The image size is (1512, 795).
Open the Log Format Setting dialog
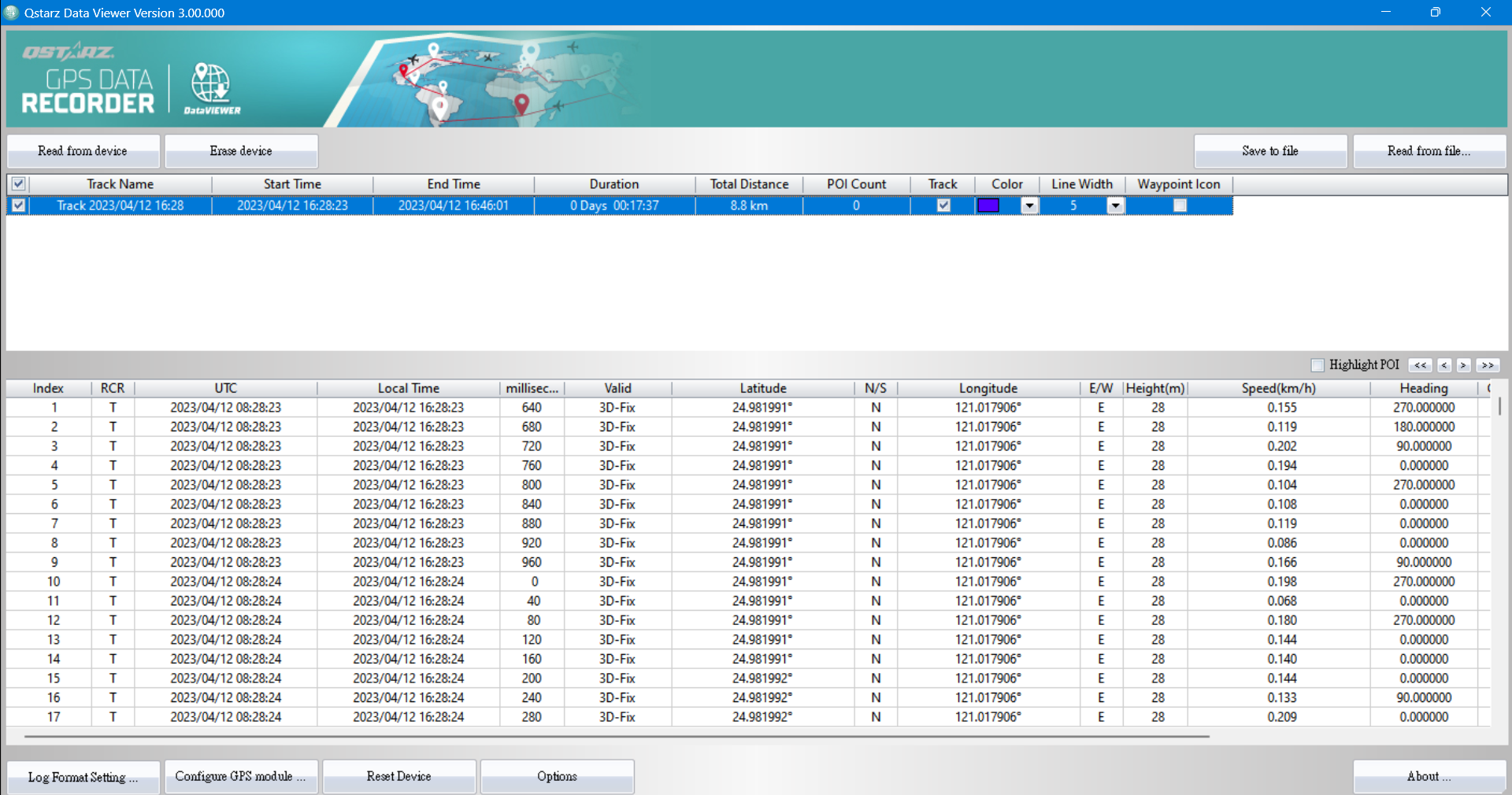tap(83, 776)
